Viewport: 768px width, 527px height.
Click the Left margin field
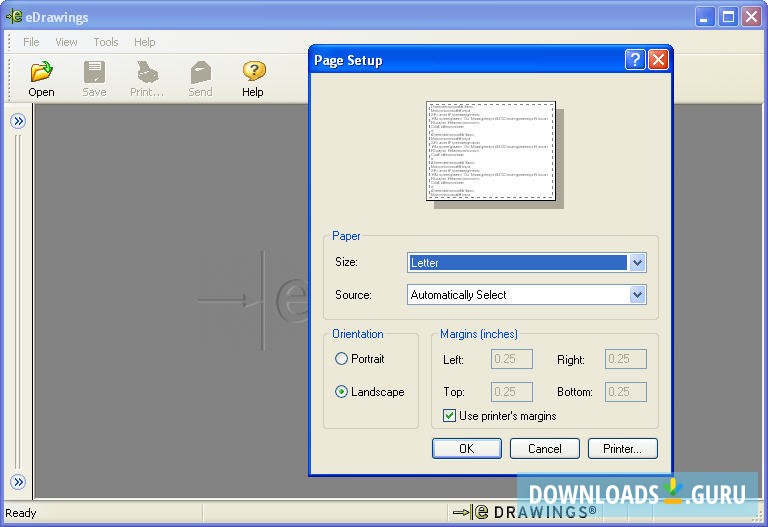coord(512,359)
